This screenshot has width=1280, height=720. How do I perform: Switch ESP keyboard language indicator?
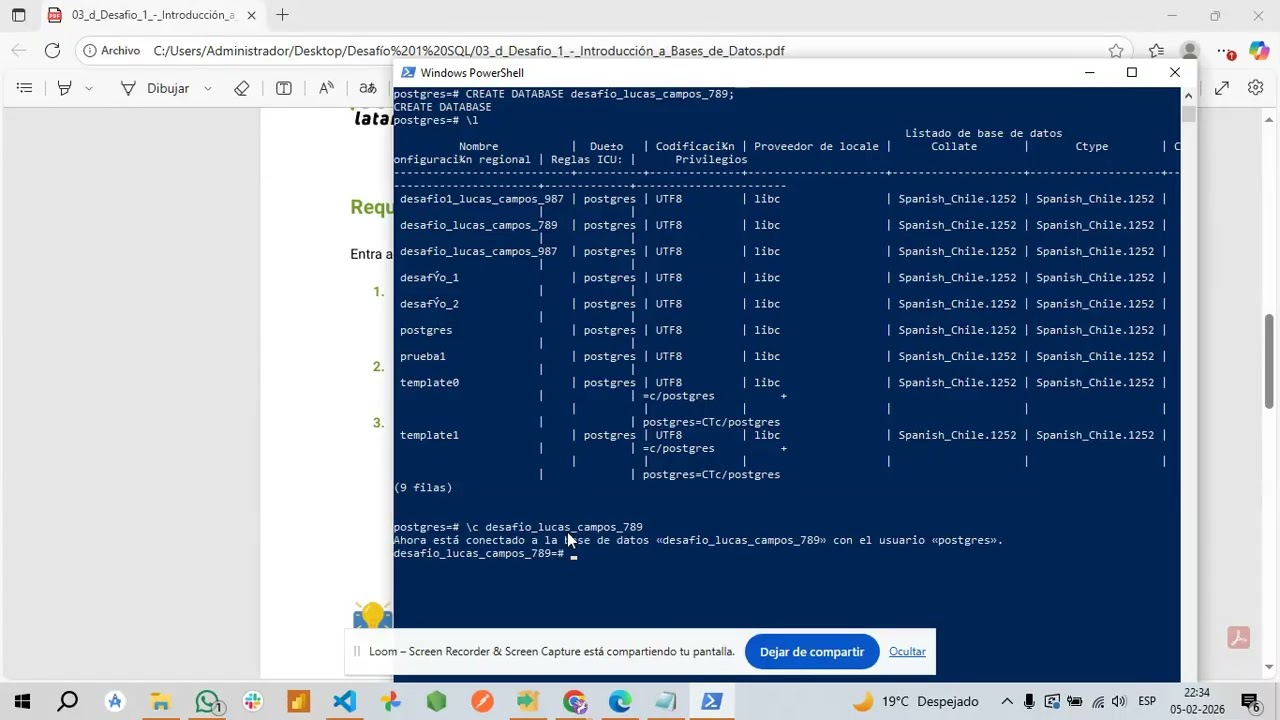click(x=1147, y=702)
